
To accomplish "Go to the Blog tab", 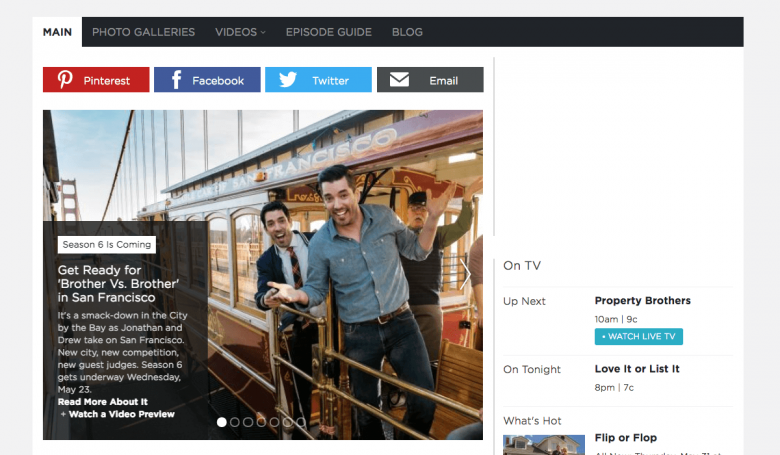I will [x=407, y=32].
